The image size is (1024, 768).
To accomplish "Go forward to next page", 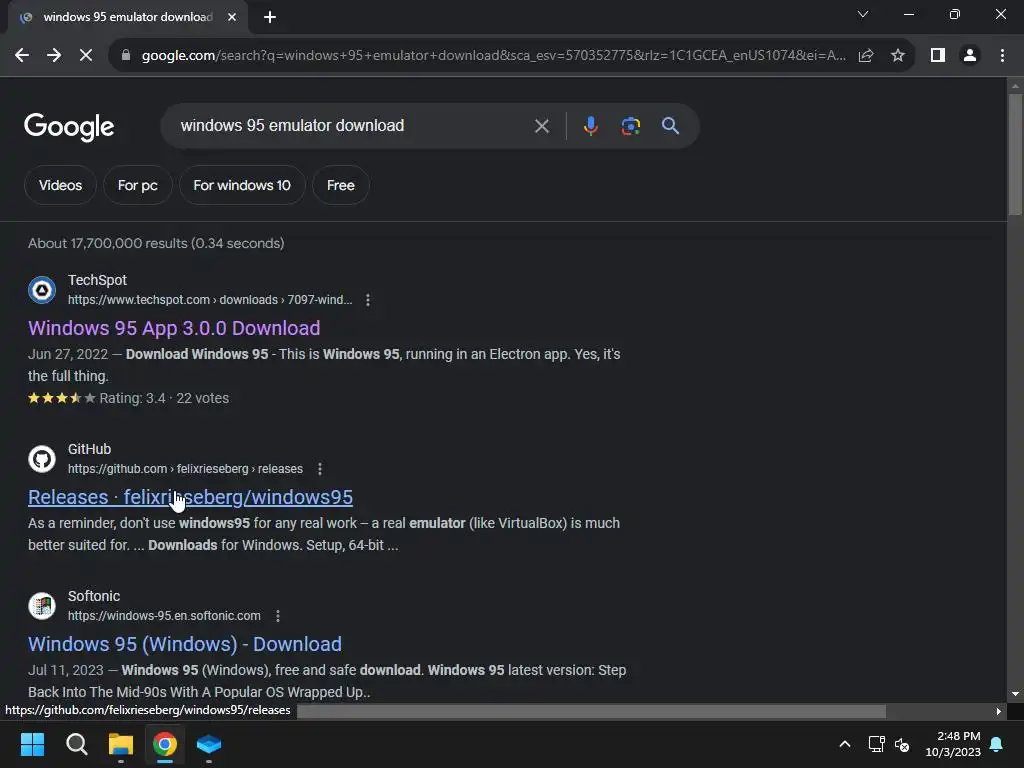I will (54, 56).
